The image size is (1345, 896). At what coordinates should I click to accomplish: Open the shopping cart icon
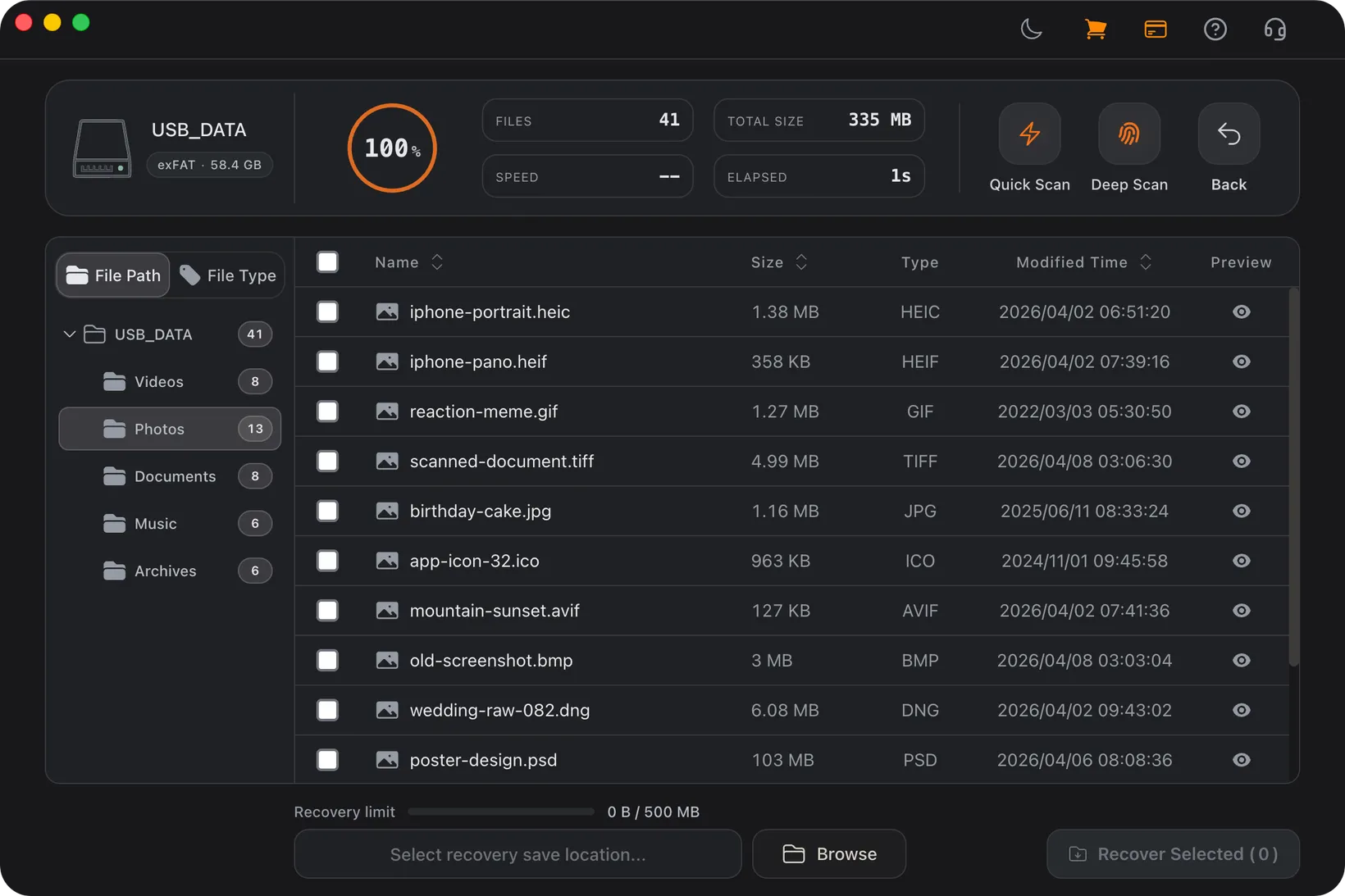pyautogui.click(x=1095, y=30)
